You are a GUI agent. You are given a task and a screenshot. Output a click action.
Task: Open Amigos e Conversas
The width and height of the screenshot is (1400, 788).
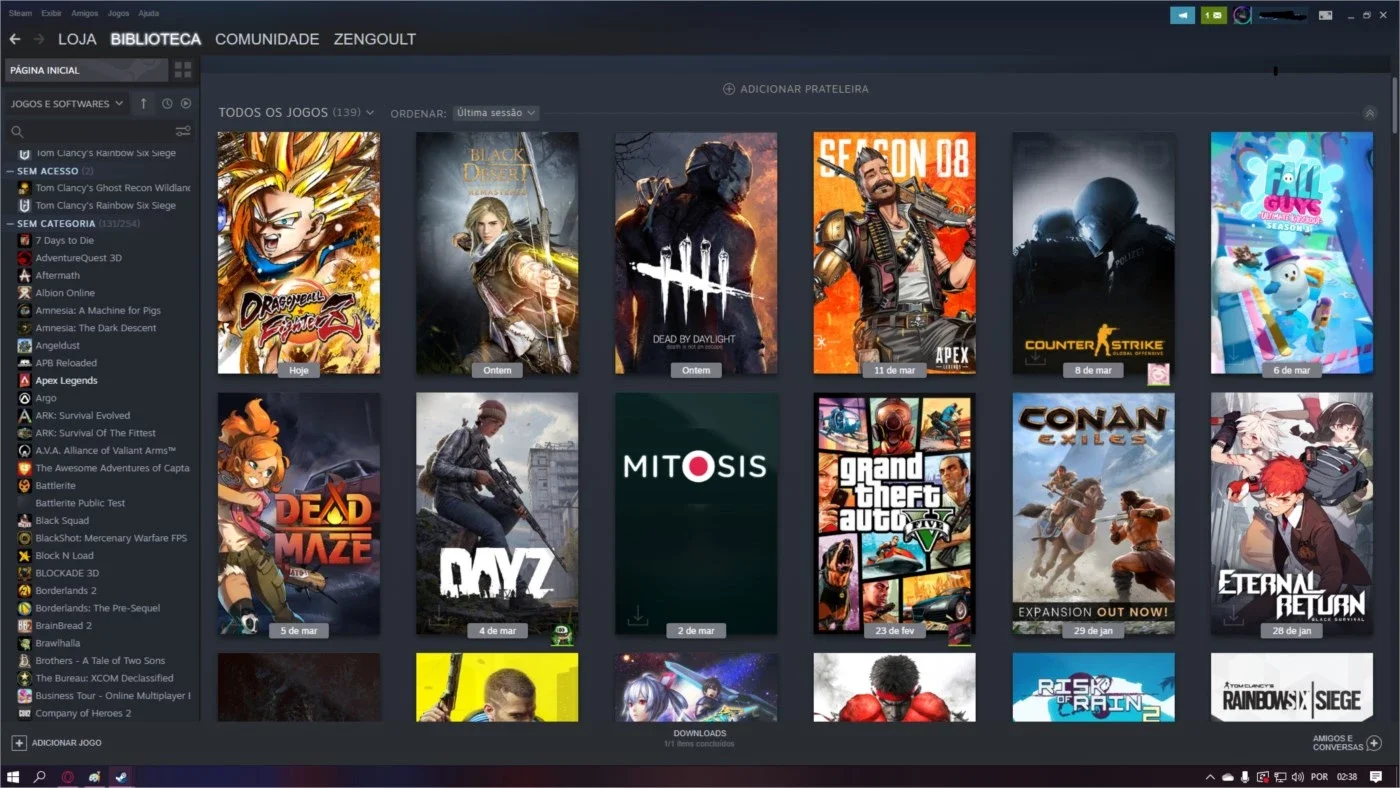(x=1346, y=743)
